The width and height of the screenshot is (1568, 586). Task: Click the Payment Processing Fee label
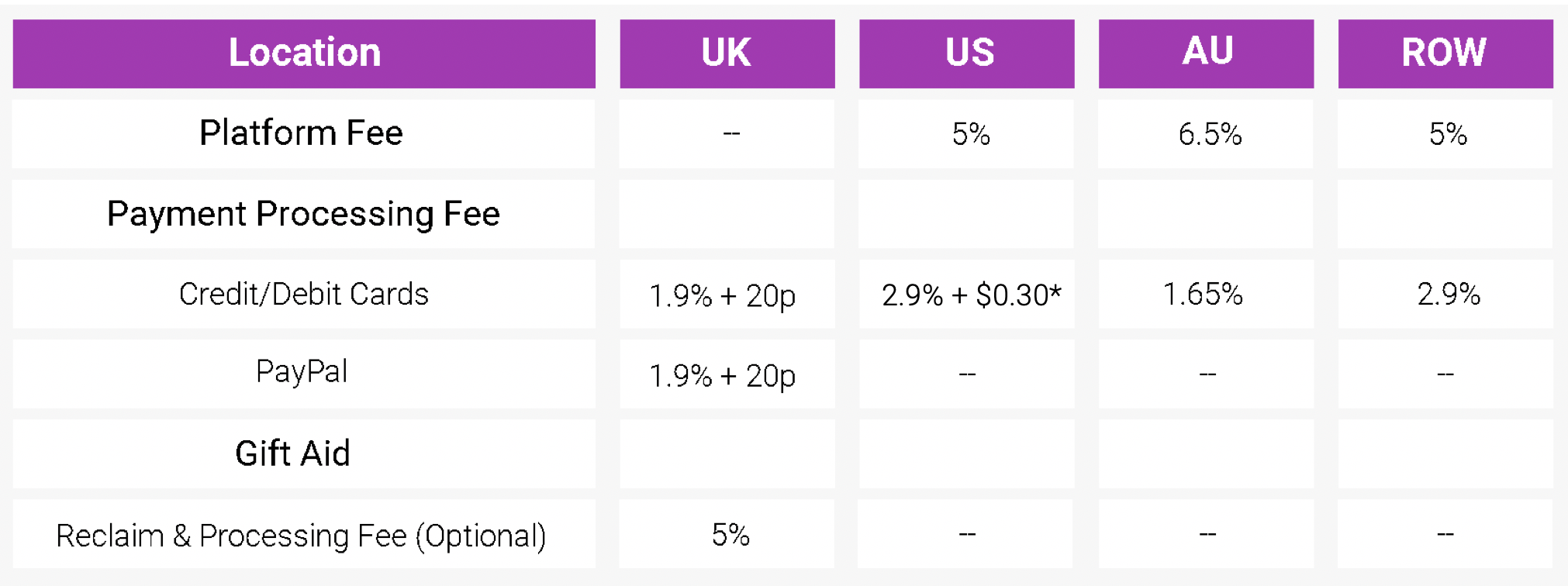[304, 214]
